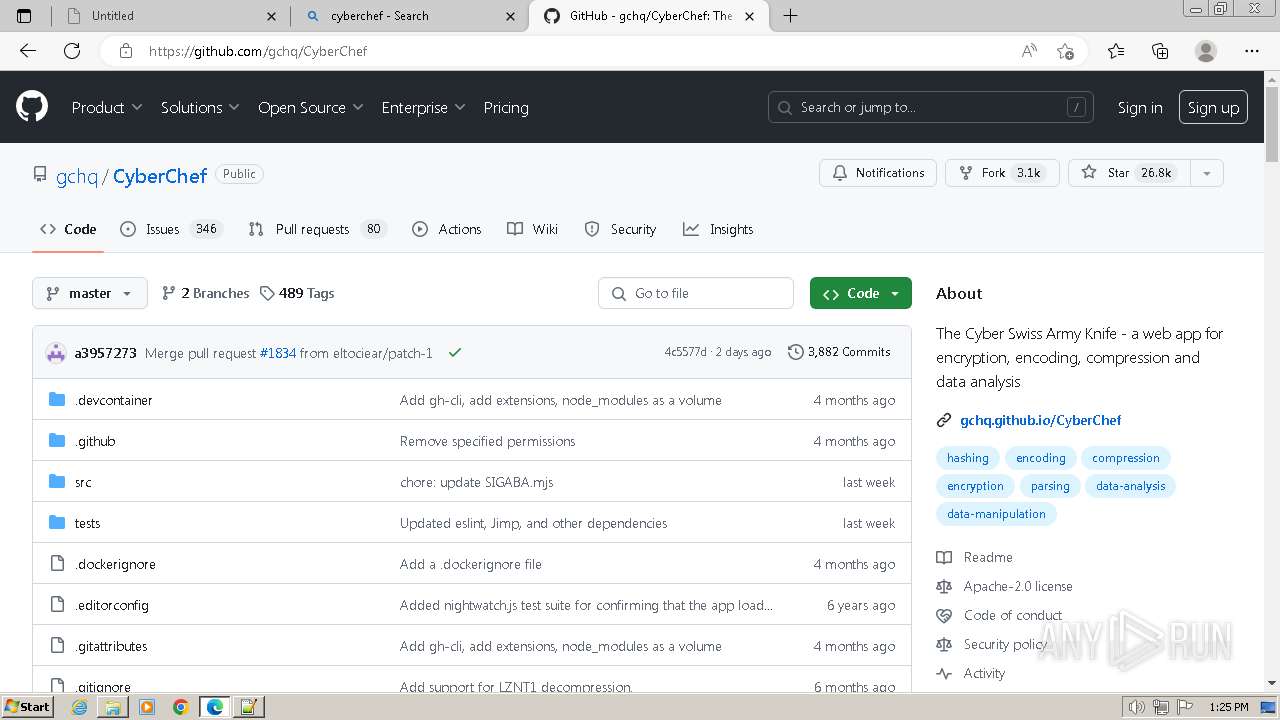The image size is (1280, 720).
Task: Open File Explorer from the taskbar
Action: [113, 707]
